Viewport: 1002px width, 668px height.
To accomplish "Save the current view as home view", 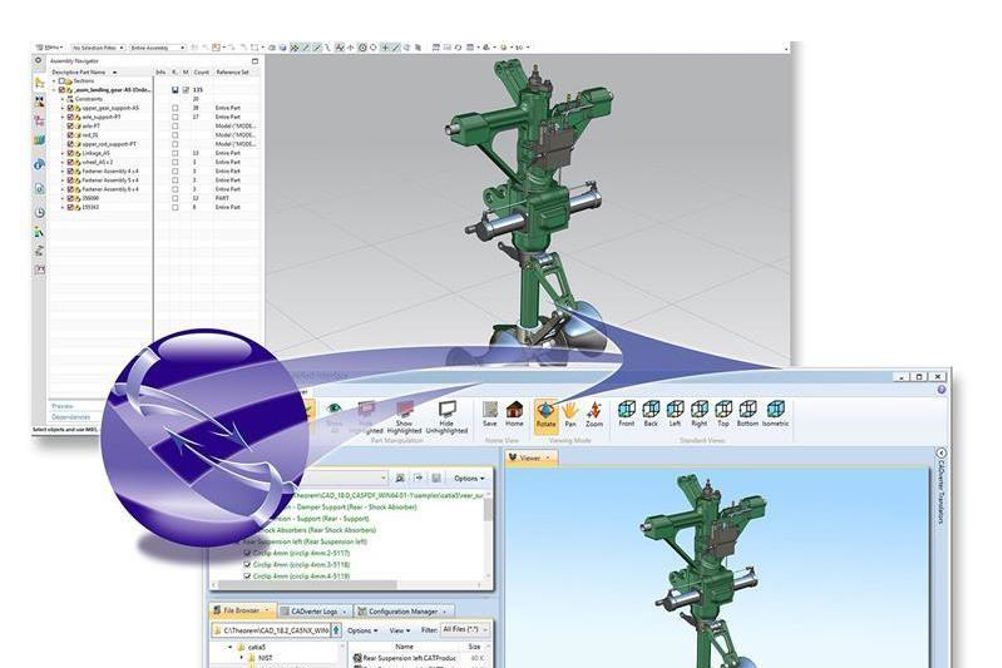I will click(x=490, y=414).
